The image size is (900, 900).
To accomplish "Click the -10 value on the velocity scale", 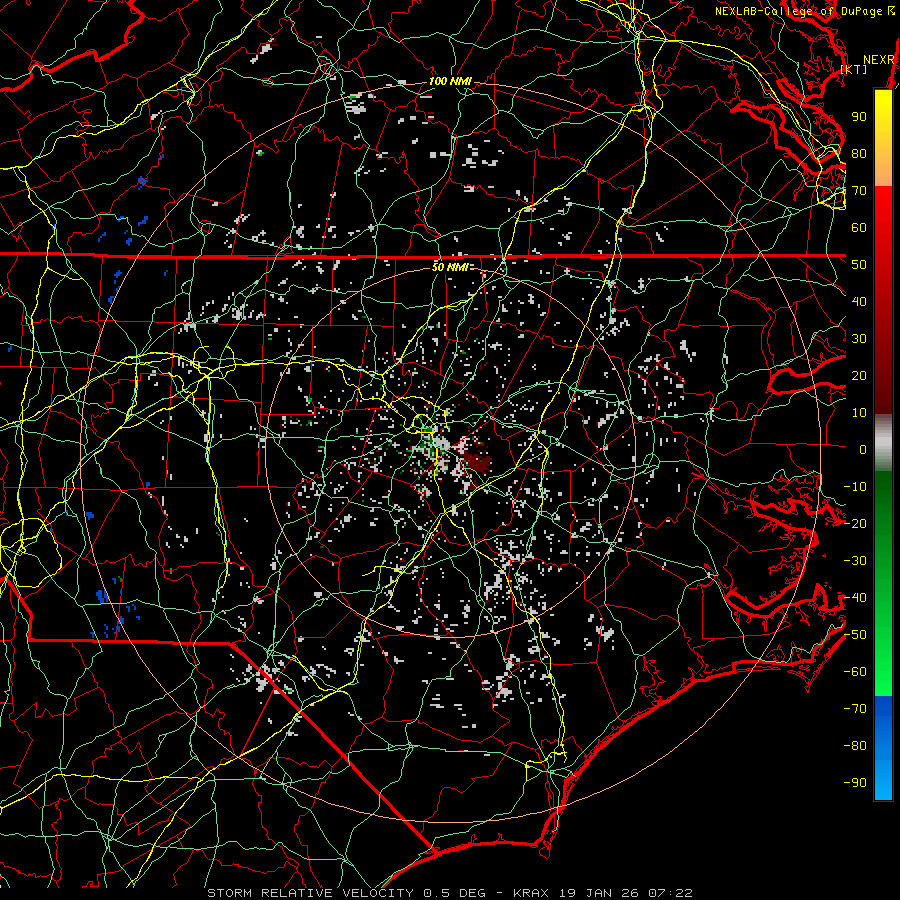I will 855,487.
